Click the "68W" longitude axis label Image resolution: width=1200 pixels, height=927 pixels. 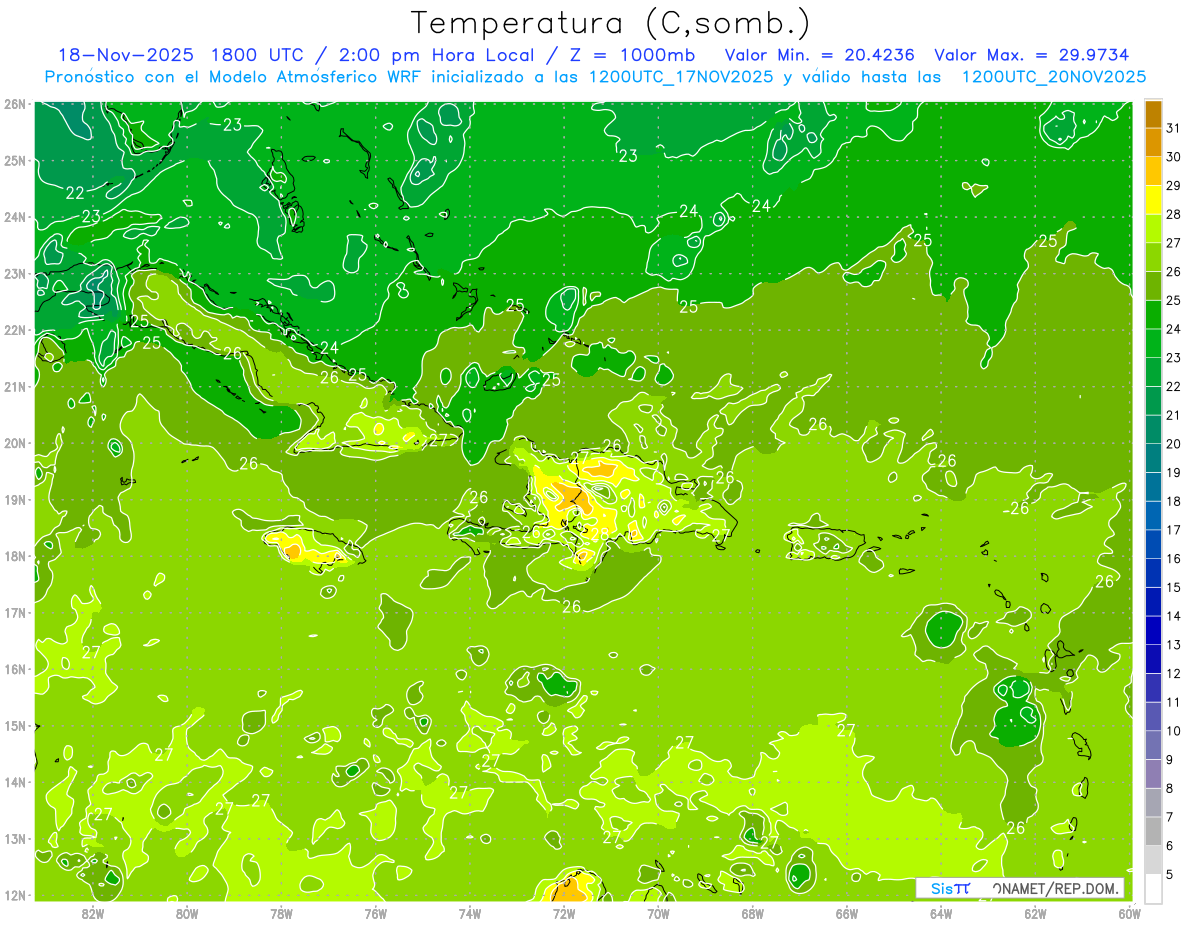coord(752,913)
